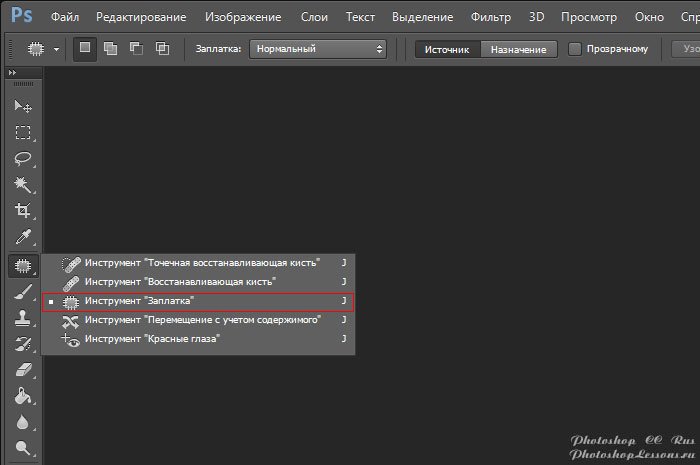Select the Brush tool
Viewport: 700px width, 465px height.
[x=22, y=291]
